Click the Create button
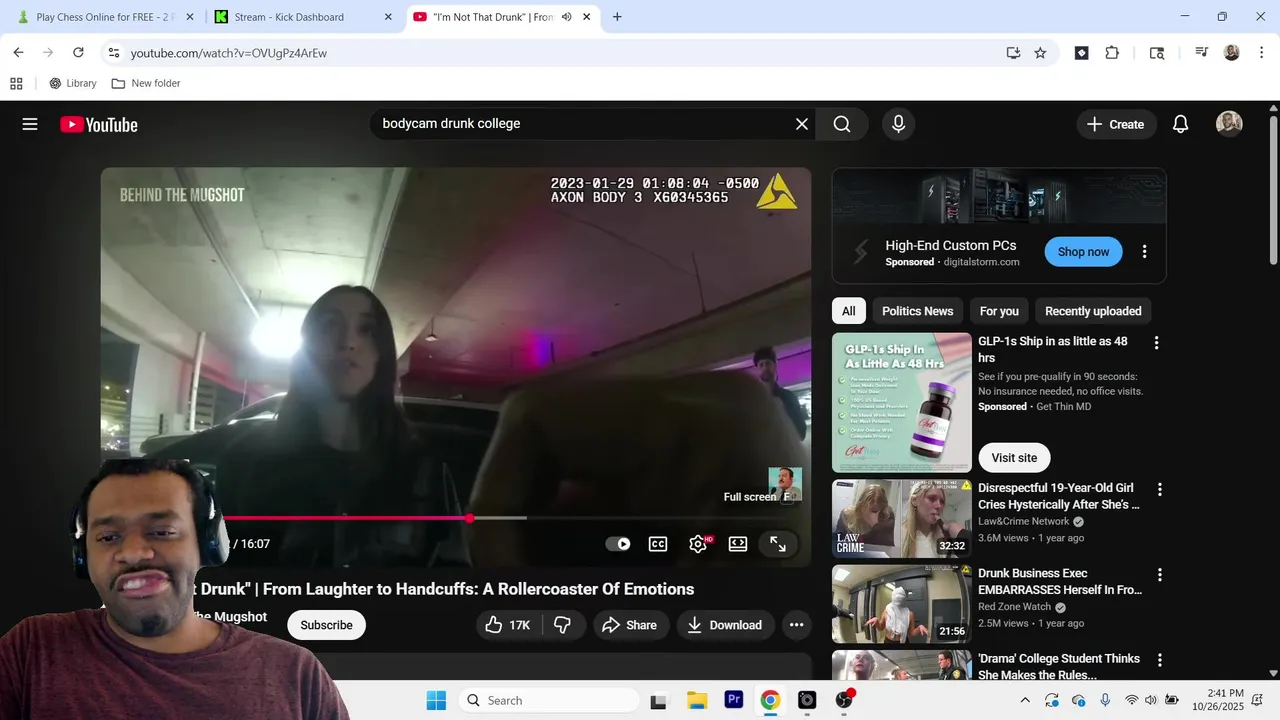Screen dimensions: 1280x720 (1116, 124)
